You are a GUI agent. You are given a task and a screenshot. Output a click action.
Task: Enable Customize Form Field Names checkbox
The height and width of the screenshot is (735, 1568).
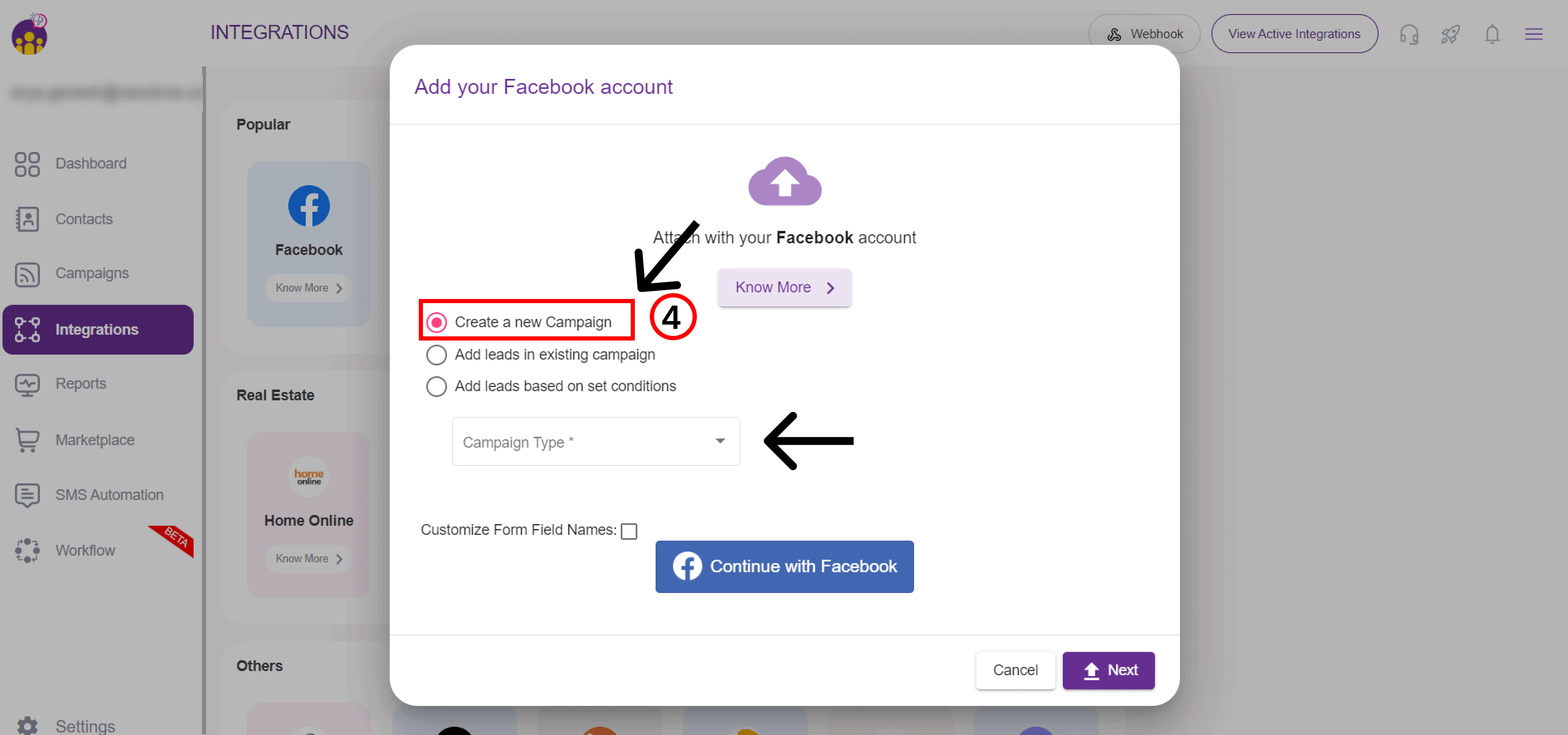click(629, 531)
